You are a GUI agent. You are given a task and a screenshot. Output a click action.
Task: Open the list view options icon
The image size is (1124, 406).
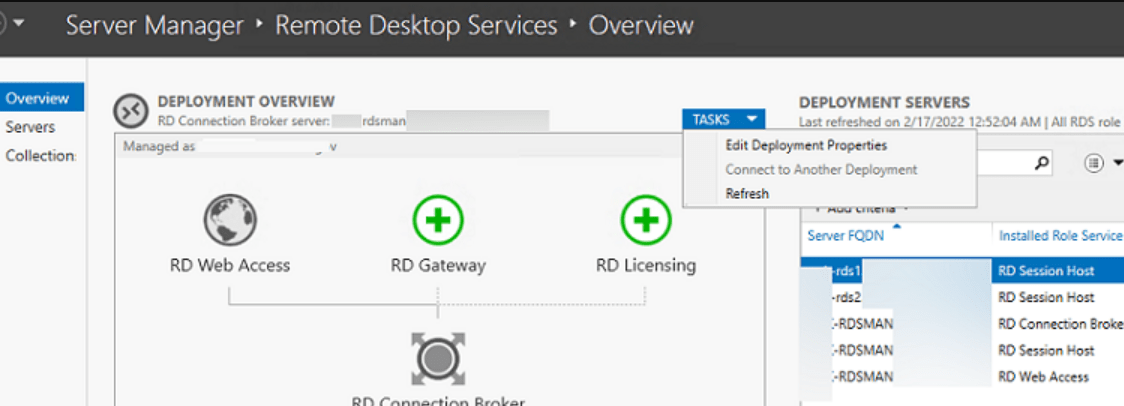click(x=1093, y=164)
